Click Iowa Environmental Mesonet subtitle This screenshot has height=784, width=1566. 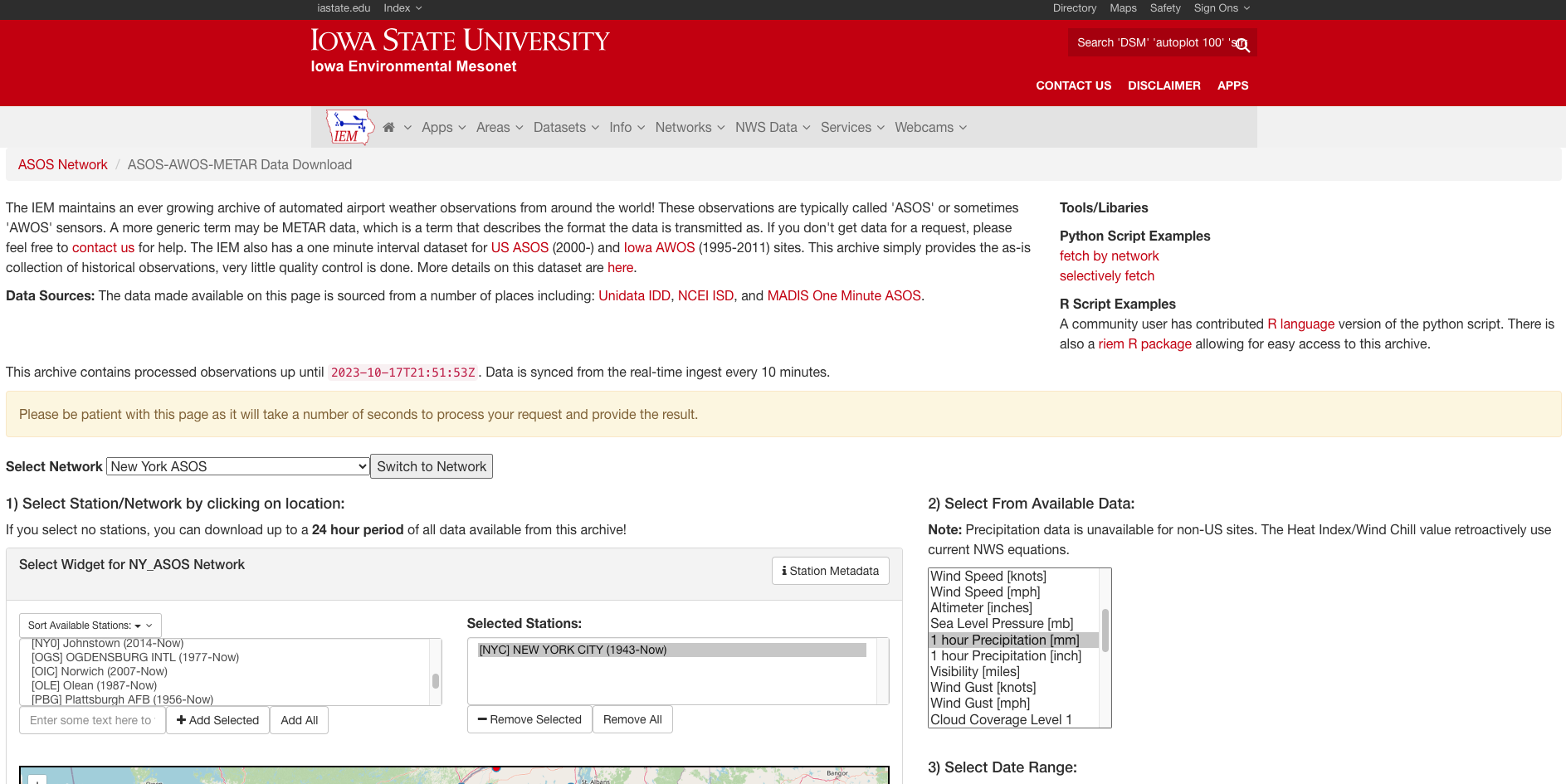413,66
